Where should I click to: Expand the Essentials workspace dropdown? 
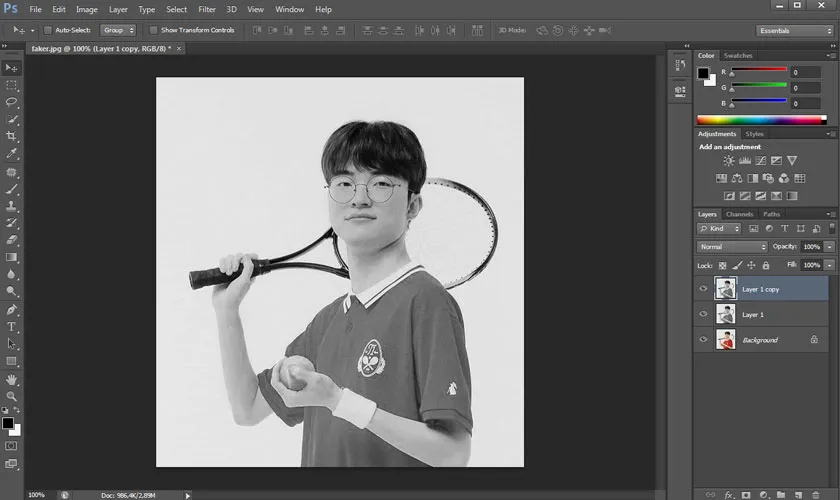point(794,30)
